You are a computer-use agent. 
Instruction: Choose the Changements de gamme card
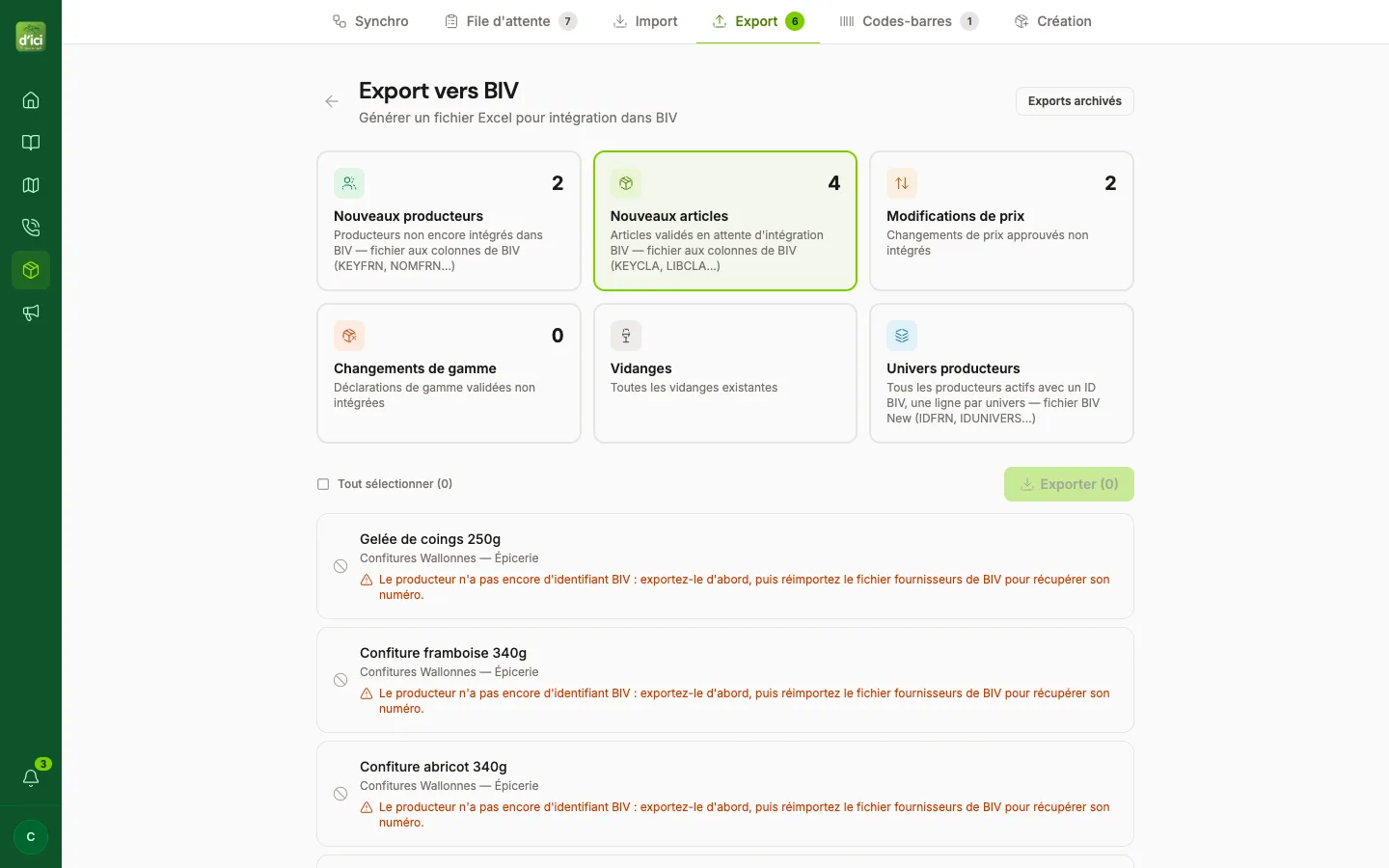click(449, 373)
